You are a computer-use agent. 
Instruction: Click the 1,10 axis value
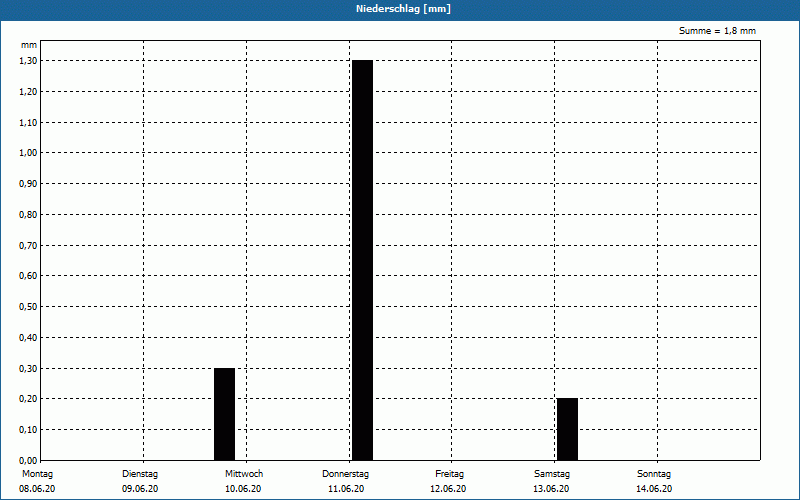point(28,122)
